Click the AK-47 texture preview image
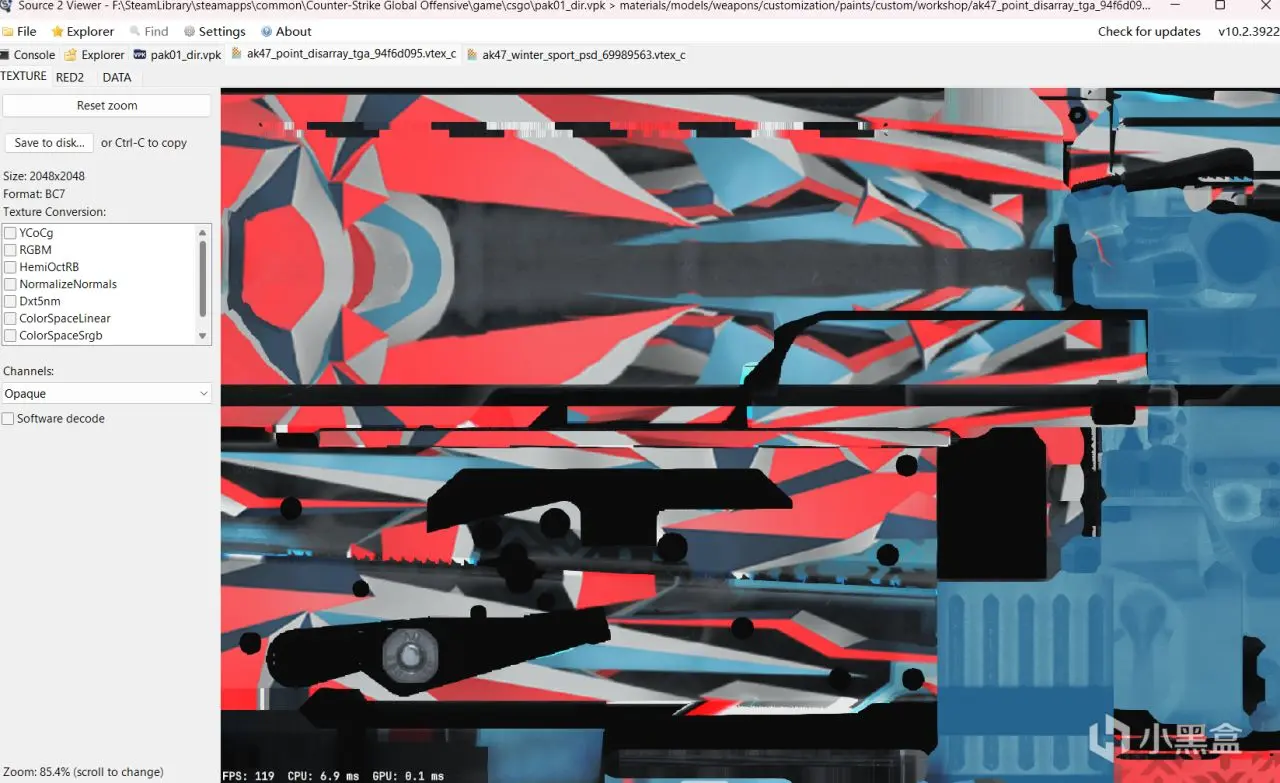Image resolution: width=1280 pixels, height=783 pixels. point(750,435)
